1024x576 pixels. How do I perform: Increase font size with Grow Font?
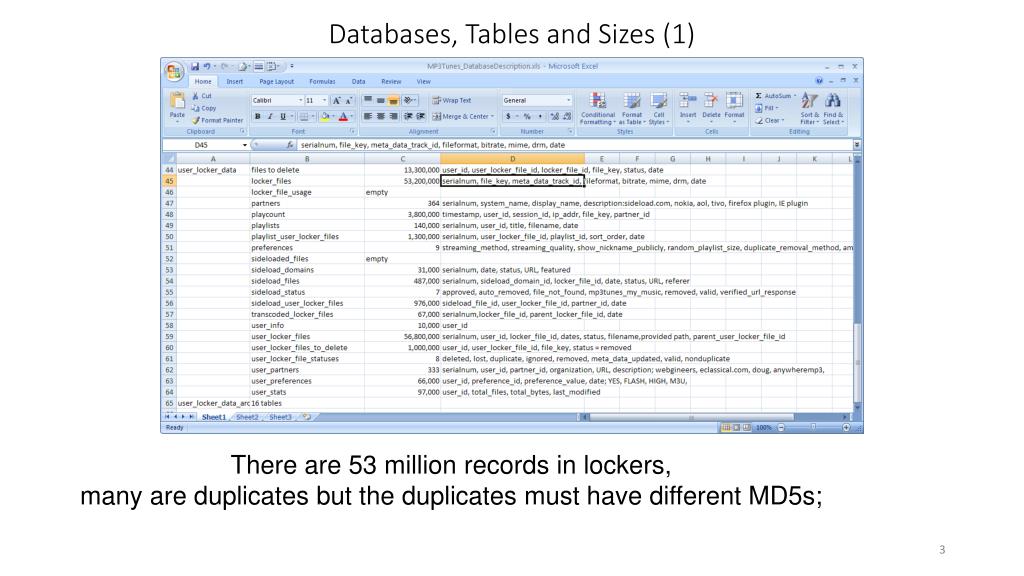(336, 101)
